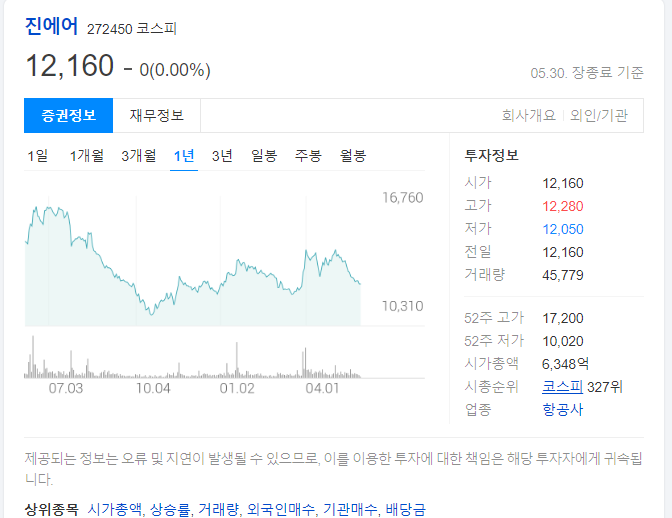Open the 거래량 top stocks link
The width and height of the screenshot is (672, 518).
(218, 509)
